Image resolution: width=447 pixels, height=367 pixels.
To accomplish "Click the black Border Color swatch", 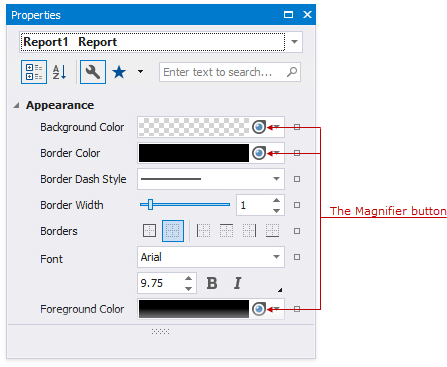I will point(194,153).
